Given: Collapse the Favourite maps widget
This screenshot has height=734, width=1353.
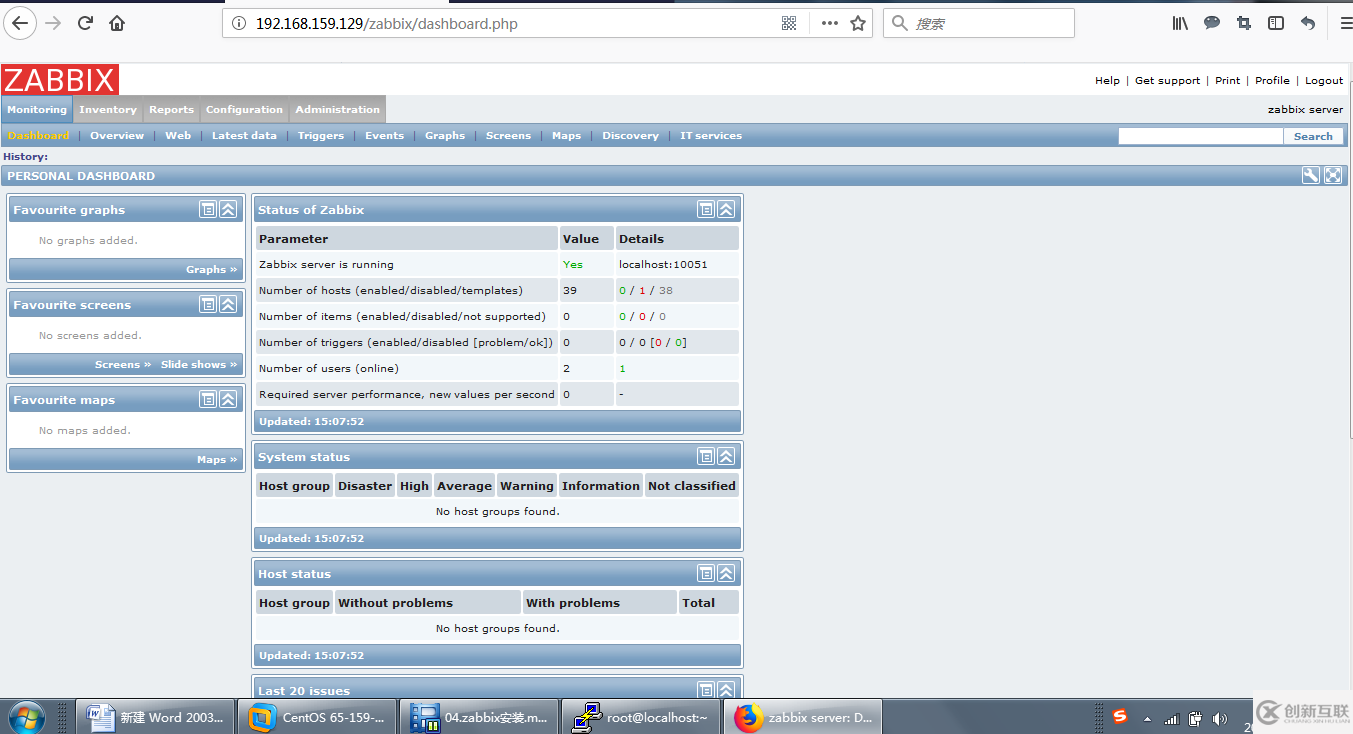Looking at the screenshot, I should coord(228,399).
